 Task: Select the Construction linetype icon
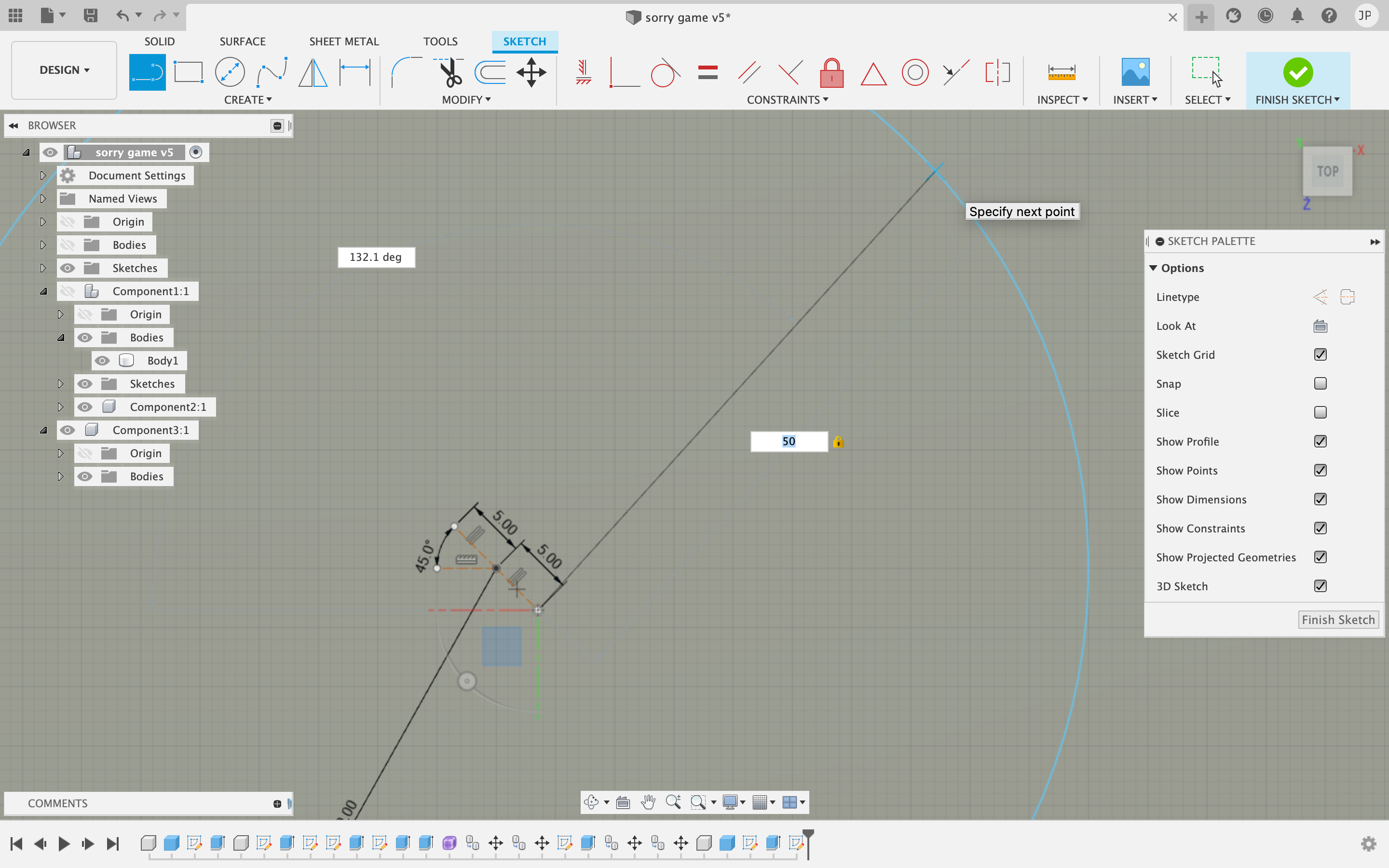(x=1320, y=297)
